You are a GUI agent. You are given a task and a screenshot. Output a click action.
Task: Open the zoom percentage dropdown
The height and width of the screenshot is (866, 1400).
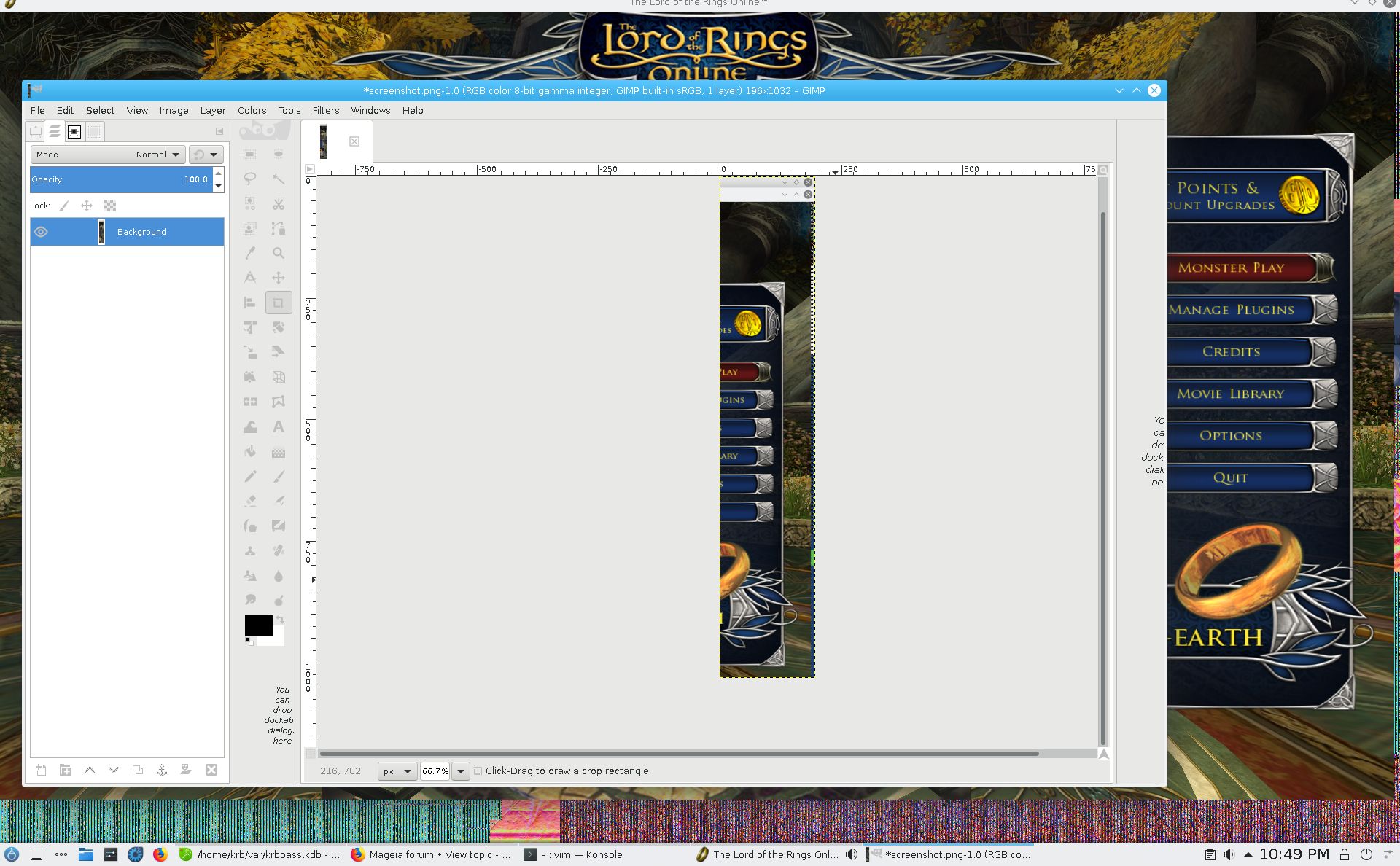click(x=461, y=771)
